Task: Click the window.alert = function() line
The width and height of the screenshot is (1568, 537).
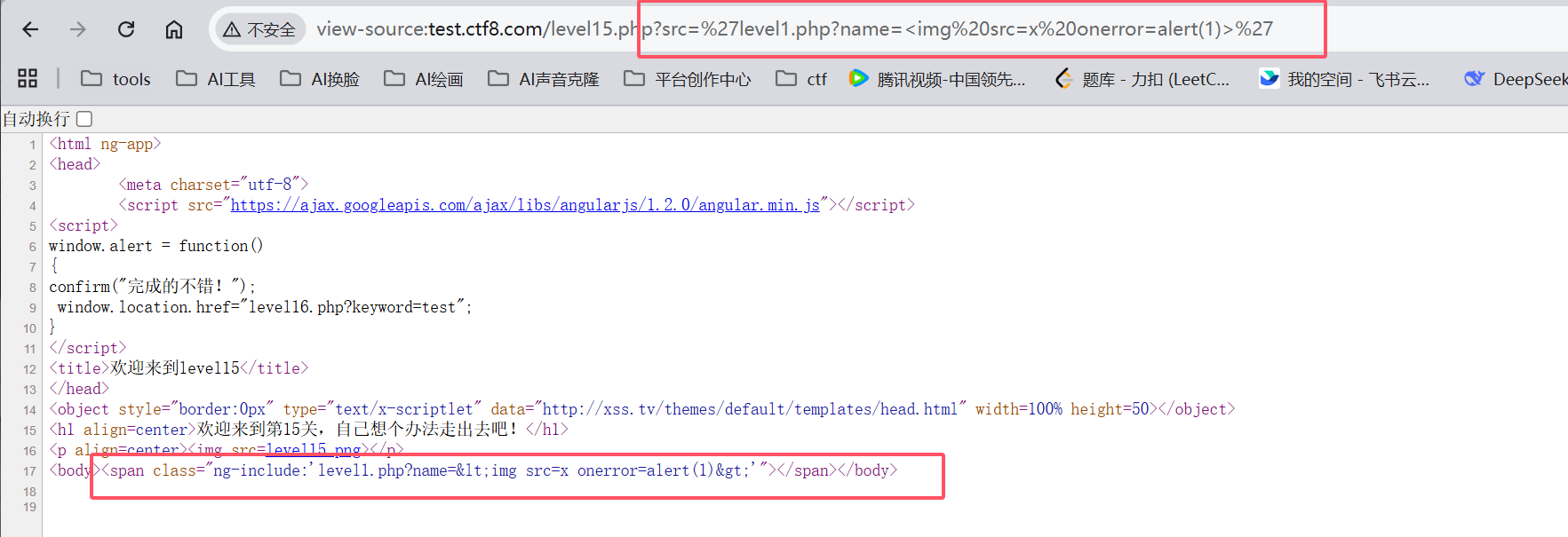Action: [x=155, y=246]
